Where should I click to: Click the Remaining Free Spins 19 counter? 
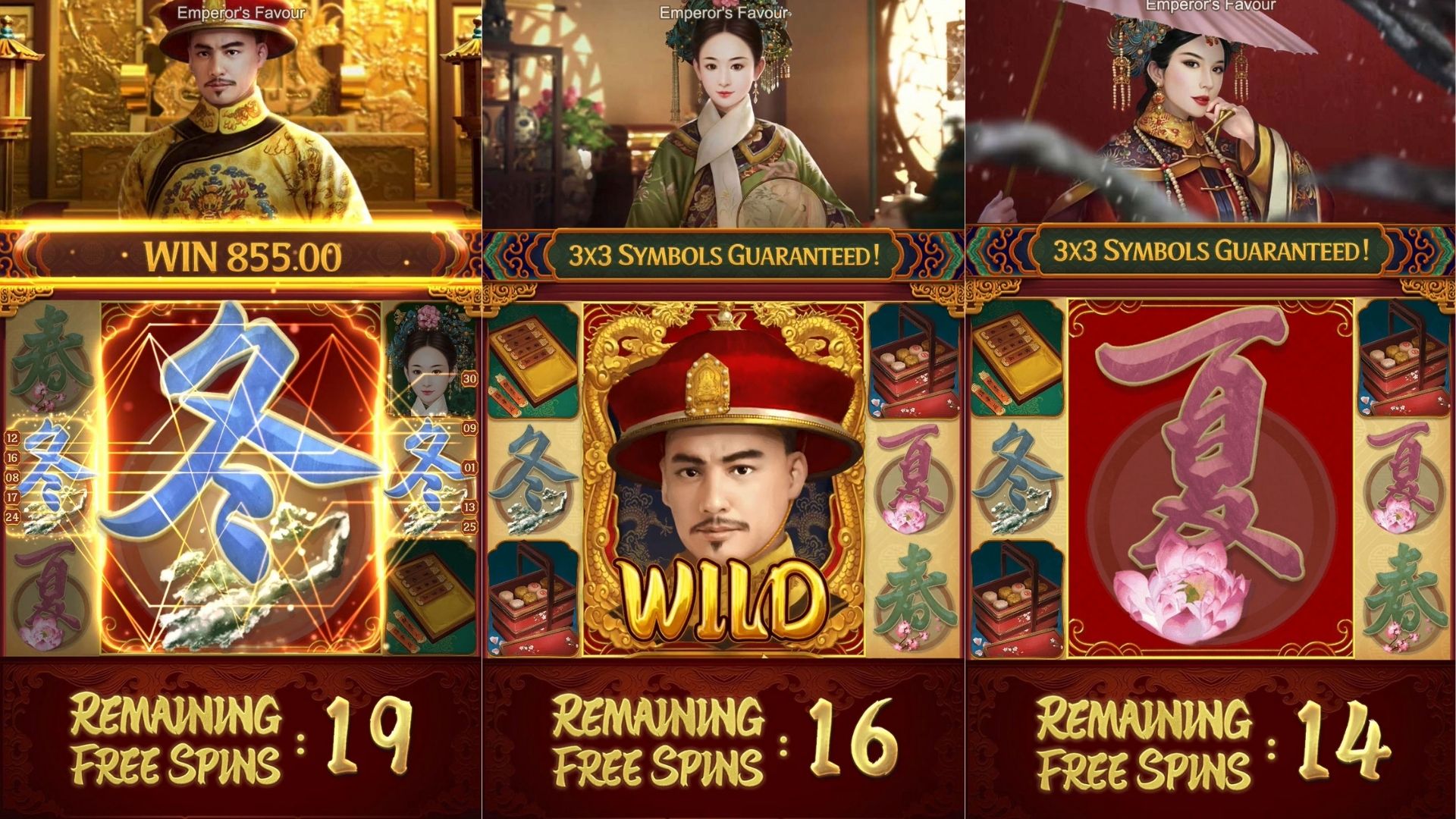[241, 739]
